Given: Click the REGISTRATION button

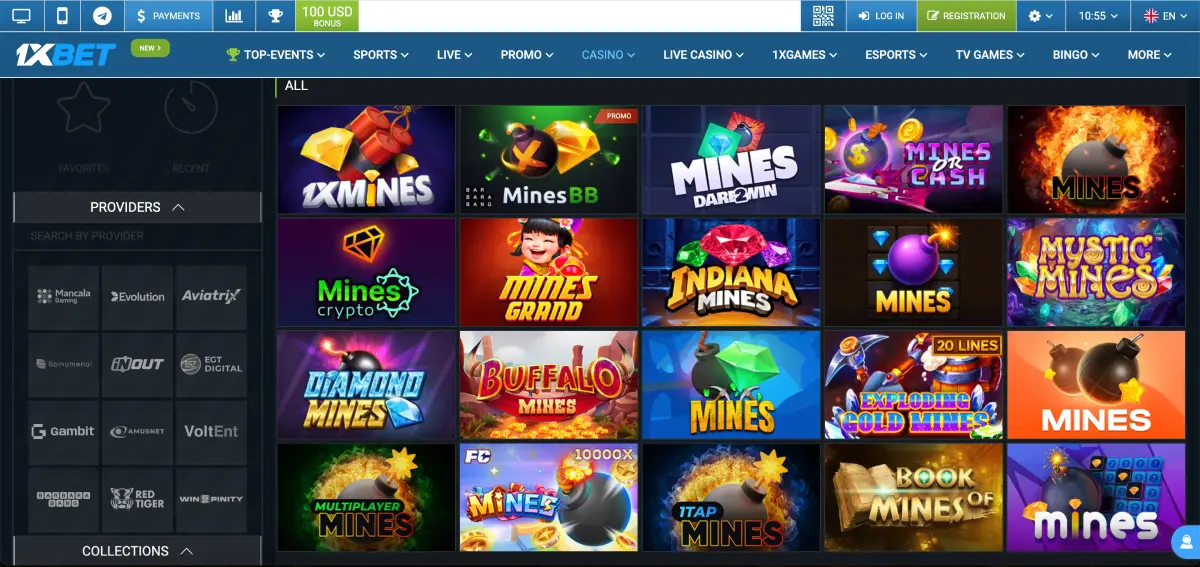Looking at the screenshot, I should pos(966,16).
